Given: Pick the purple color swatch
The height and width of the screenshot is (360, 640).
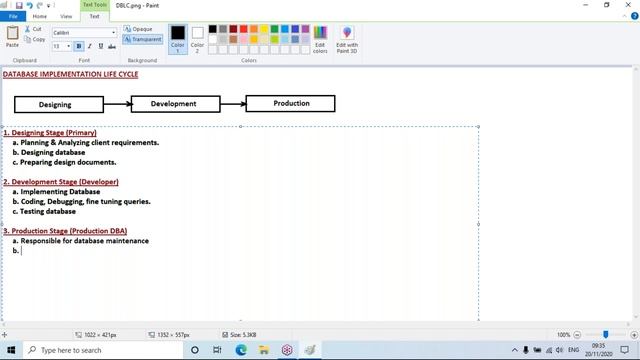Looking at the screenshot, I should tap(305, 29).
